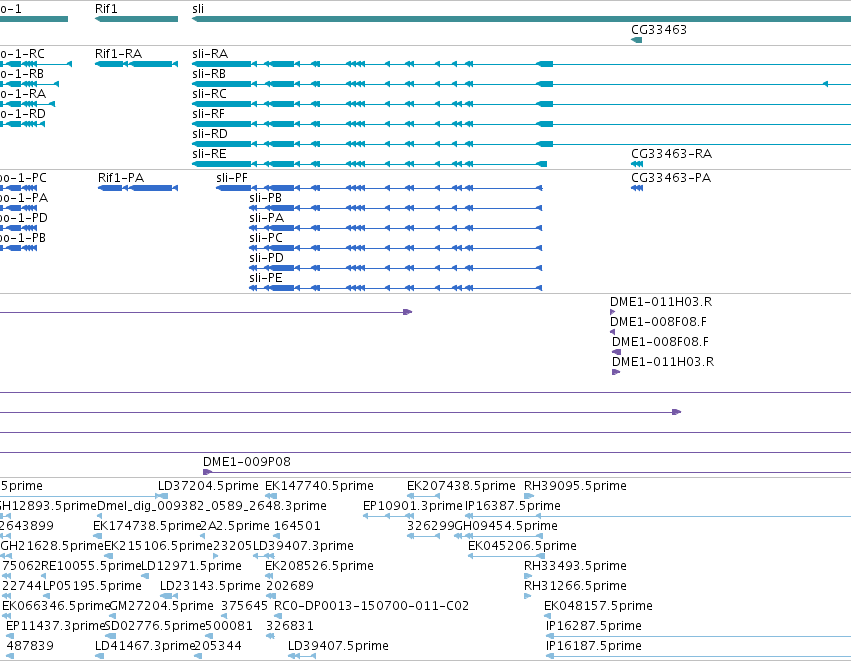Image resolution: width=851 pixels, height=661 pixels.
Task: Select EST label LD39407.5prime
Action: coord(338,646)
